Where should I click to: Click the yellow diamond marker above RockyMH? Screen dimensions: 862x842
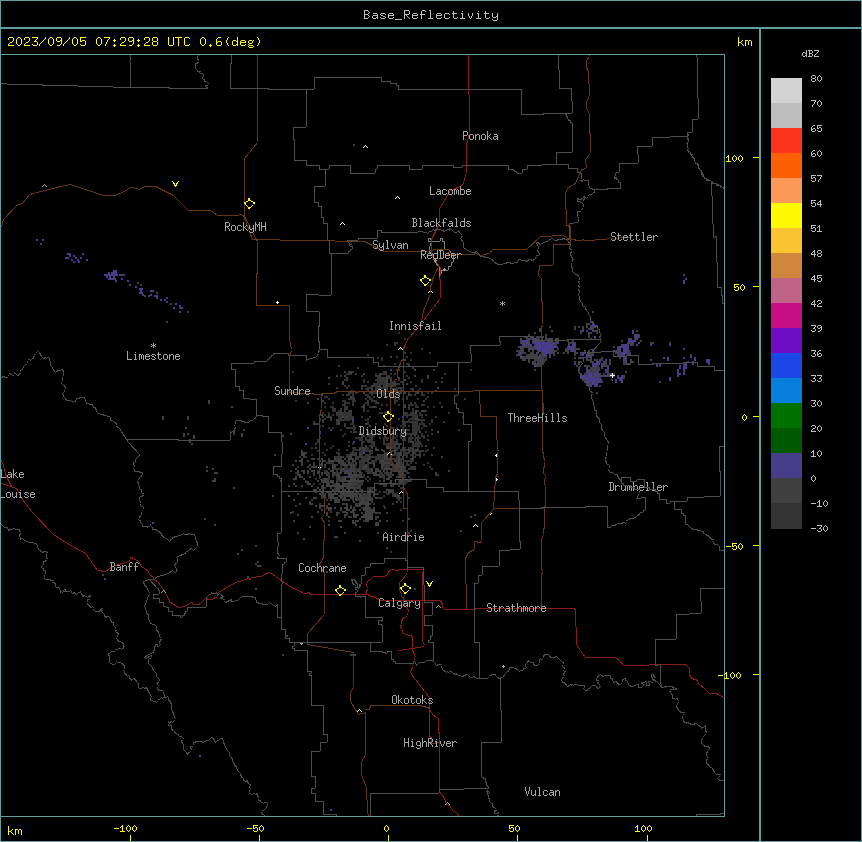click(249, 203)
